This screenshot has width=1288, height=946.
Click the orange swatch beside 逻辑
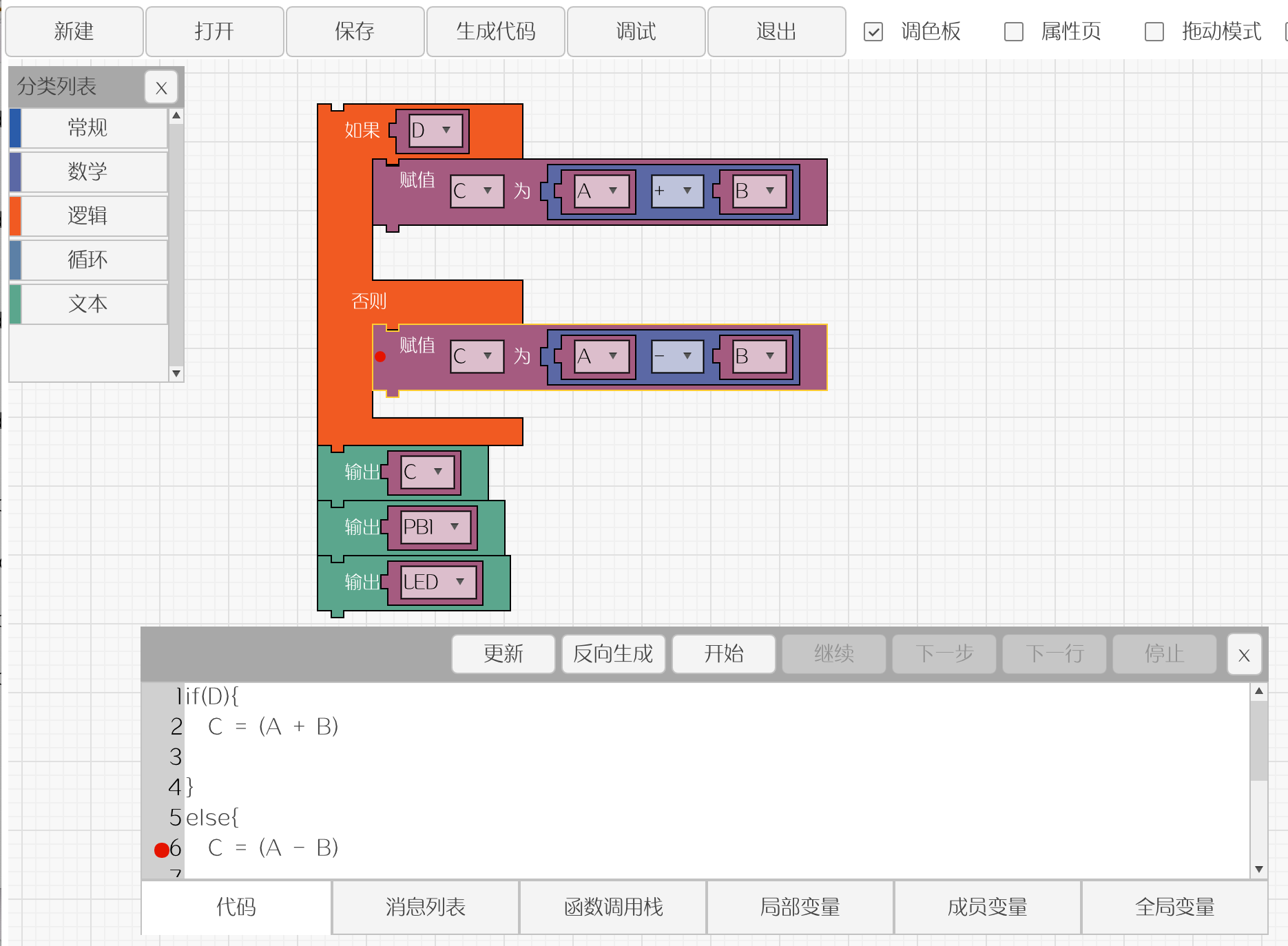click(15, 216)
